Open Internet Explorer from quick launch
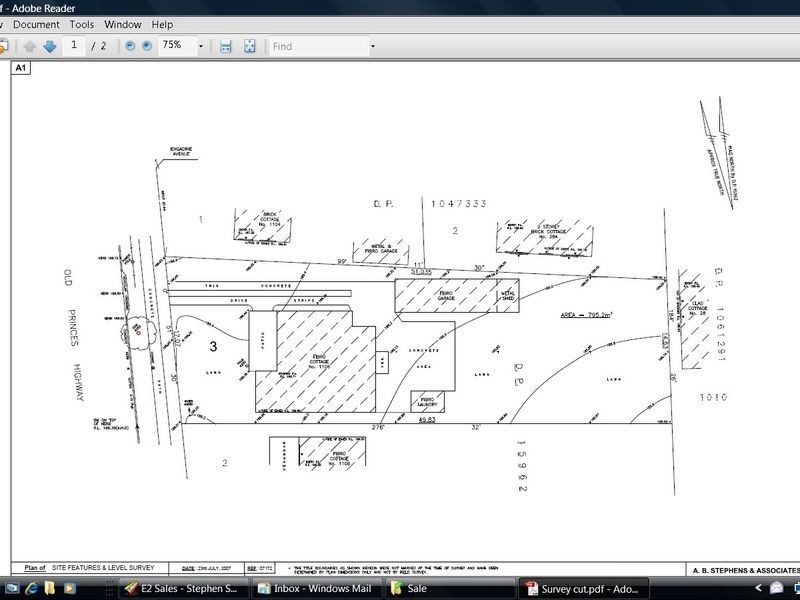This screenshot has height=600, width=800. 32,588
